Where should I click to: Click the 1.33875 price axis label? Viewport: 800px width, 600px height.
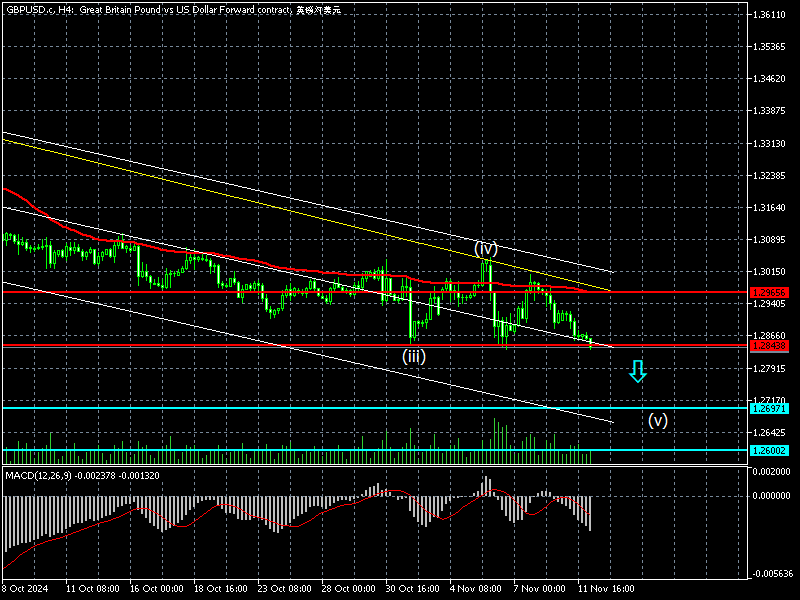click(769, 111)
